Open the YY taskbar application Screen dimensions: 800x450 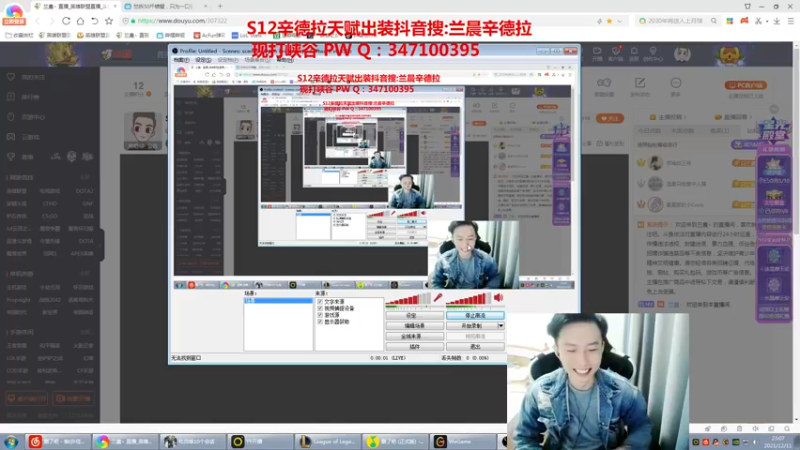coord(260,441)
